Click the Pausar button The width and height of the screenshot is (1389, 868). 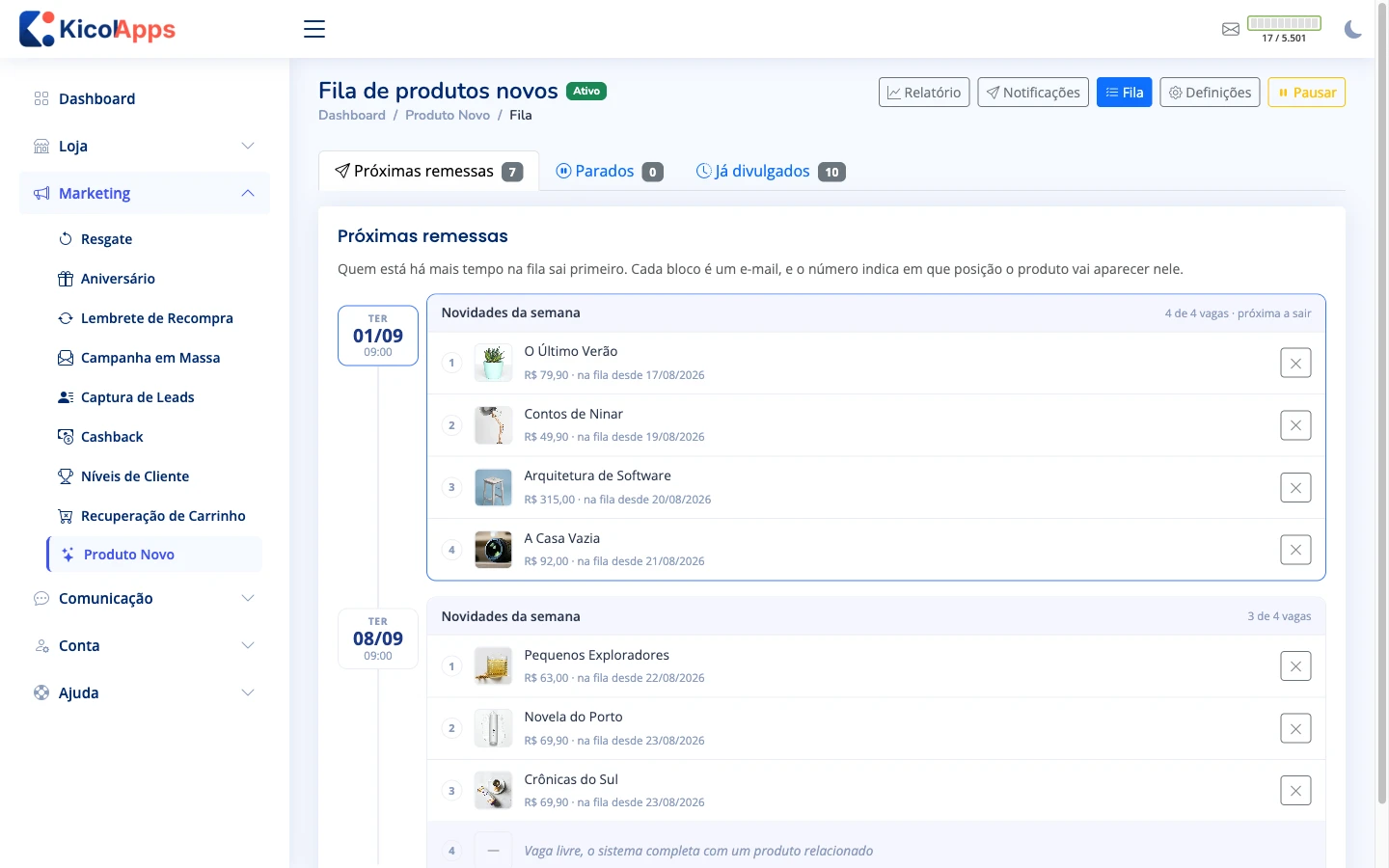(x=1307, y=93)
